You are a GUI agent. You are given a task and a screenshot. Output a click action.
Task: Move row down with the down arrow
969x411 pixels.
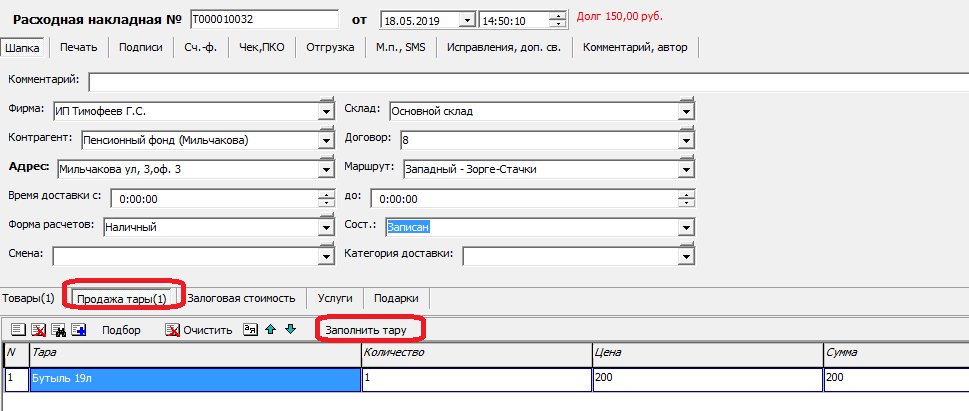click(290, 329)
